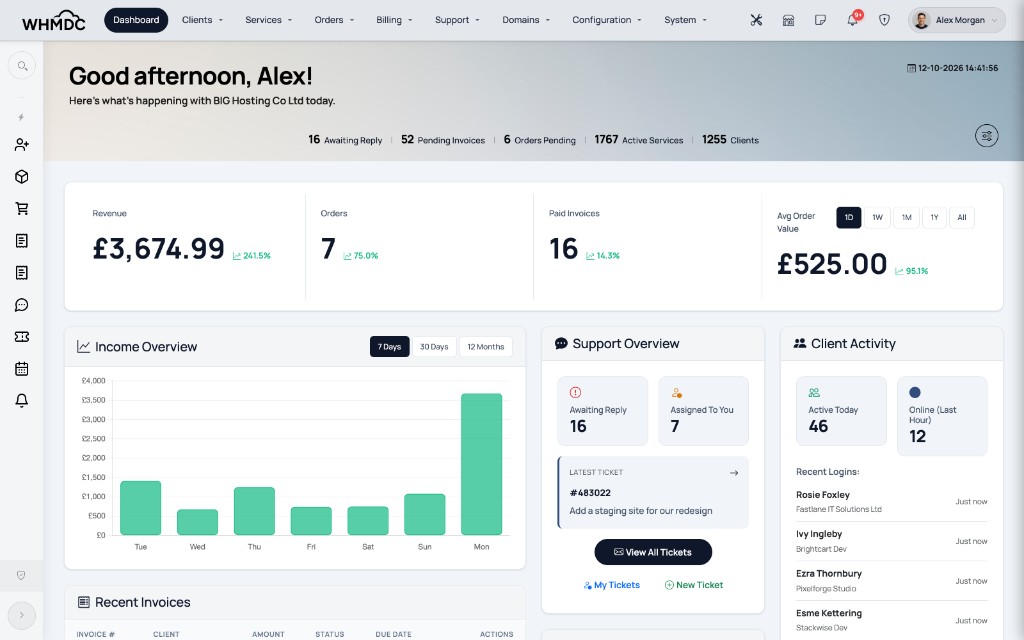Open the notes icon in top bar
The image size is (1024, 640).
820,20
